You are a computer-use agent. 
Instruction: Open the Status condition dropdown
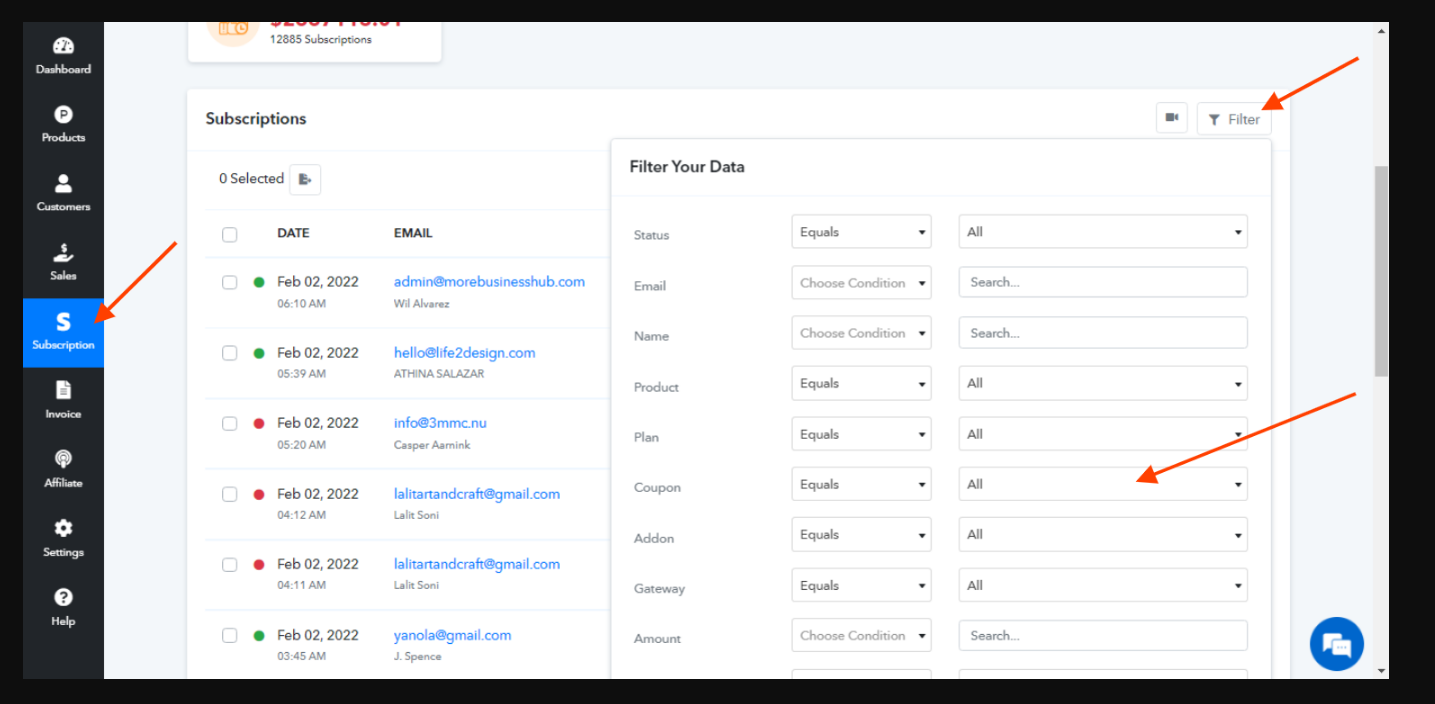861,232
